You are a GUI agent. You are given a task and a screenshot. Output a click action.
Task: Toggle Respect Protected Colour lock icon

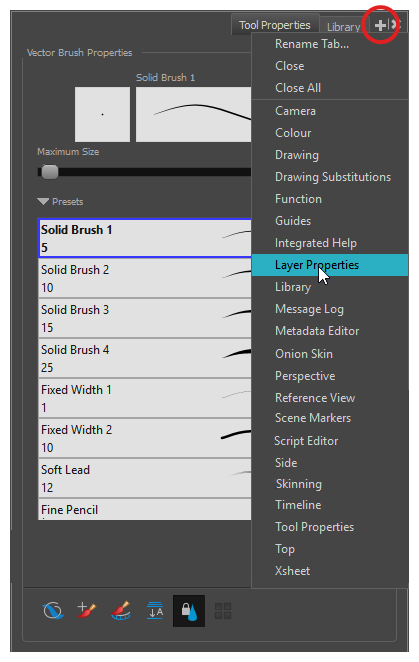(189, 611)
